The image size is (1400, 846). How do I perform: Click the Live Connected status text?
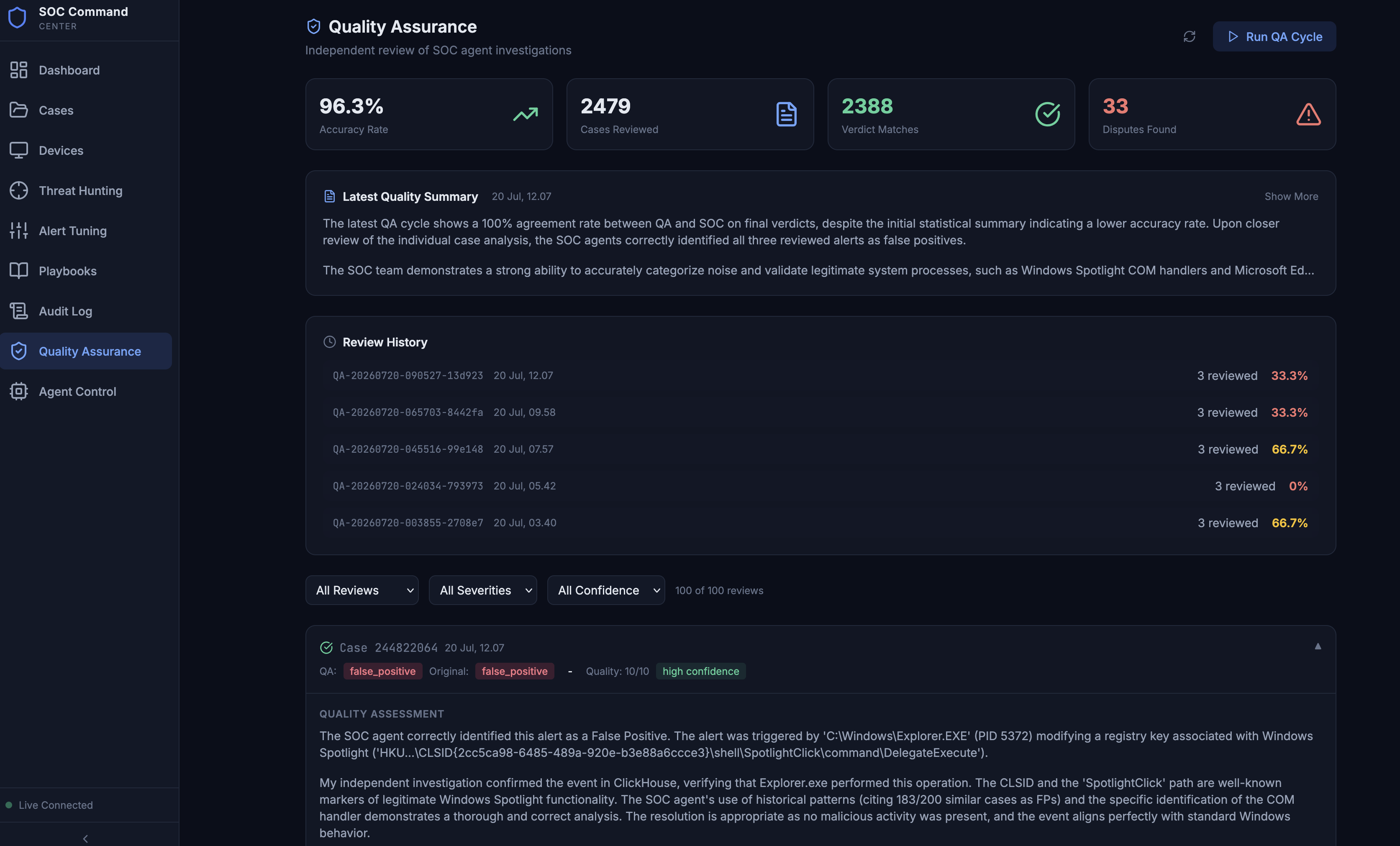point(56,805)
